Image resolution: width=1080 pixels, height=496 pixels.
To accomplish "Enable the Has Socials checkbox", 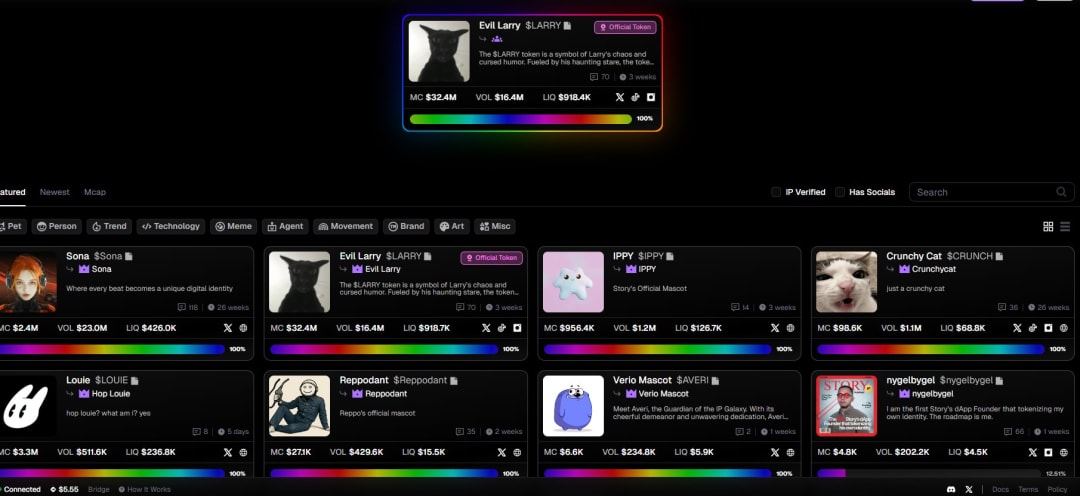I will (x=840, y=192).
